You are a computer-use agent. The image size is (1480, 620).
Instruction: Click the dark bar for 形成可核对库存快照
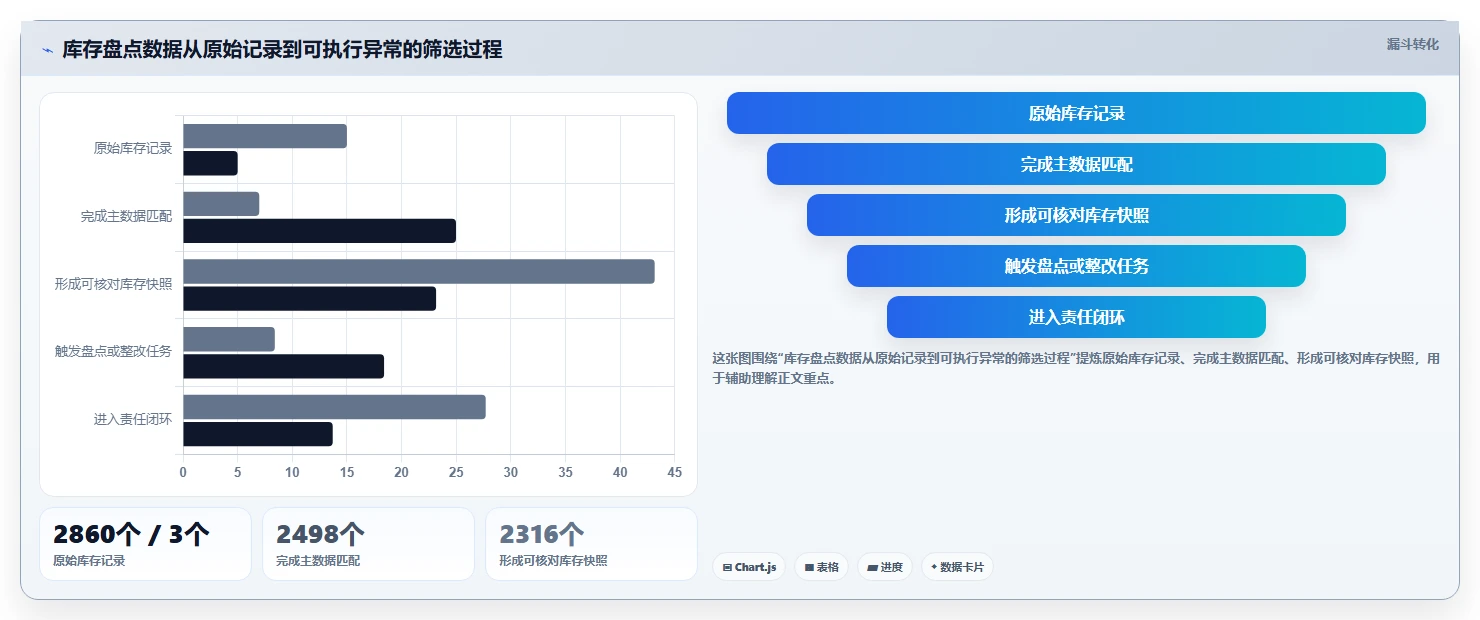309,298
